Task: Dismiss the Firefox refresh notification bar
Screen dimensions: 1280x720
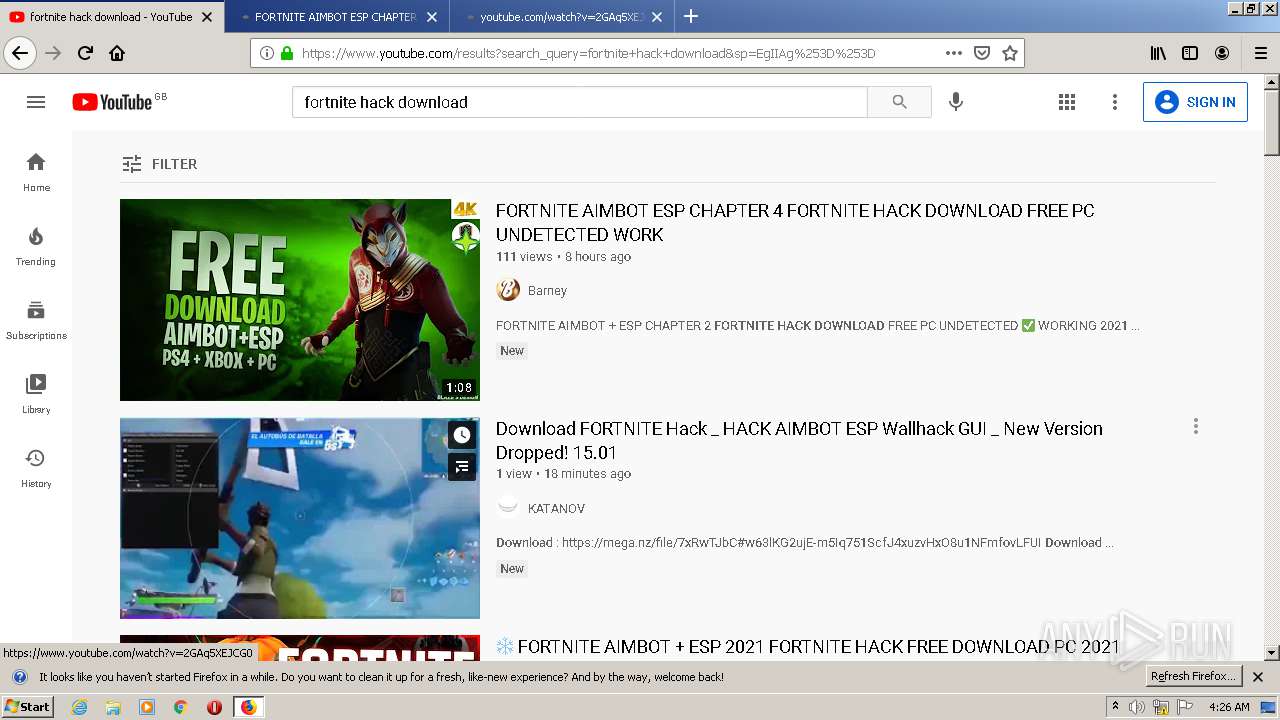Action: (1258, 677)
